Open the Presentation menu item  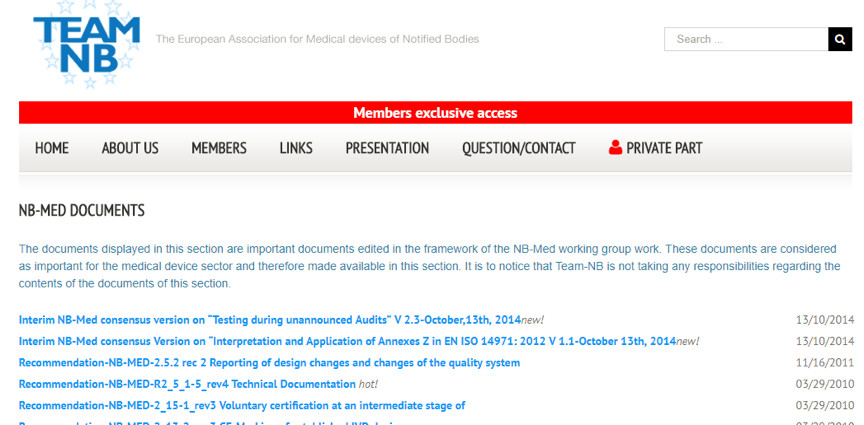tap(387, 148)
